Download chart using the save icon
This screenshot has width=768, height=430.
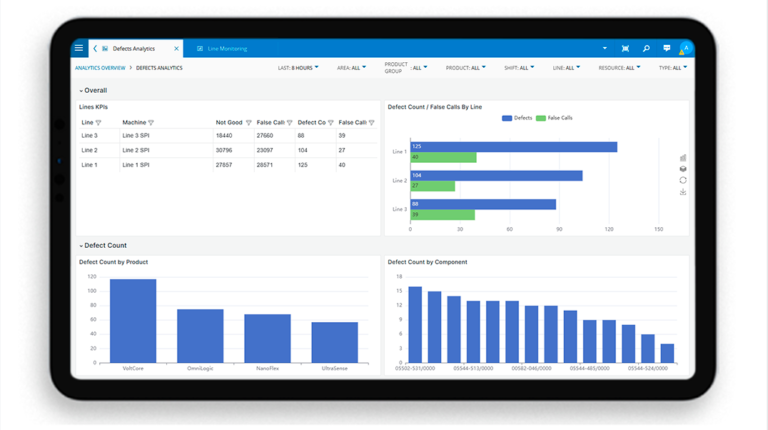pos(683,191)
